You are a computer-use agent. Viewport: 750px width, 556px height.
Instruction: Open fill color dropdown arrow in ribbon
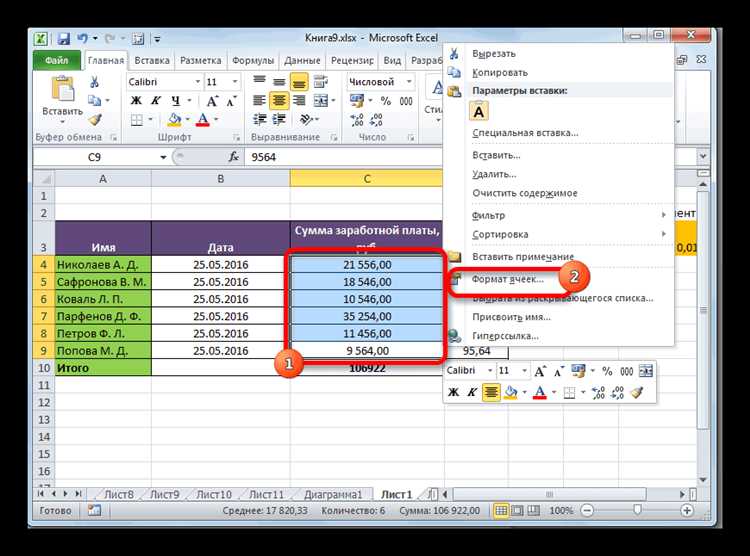point(188,120)
